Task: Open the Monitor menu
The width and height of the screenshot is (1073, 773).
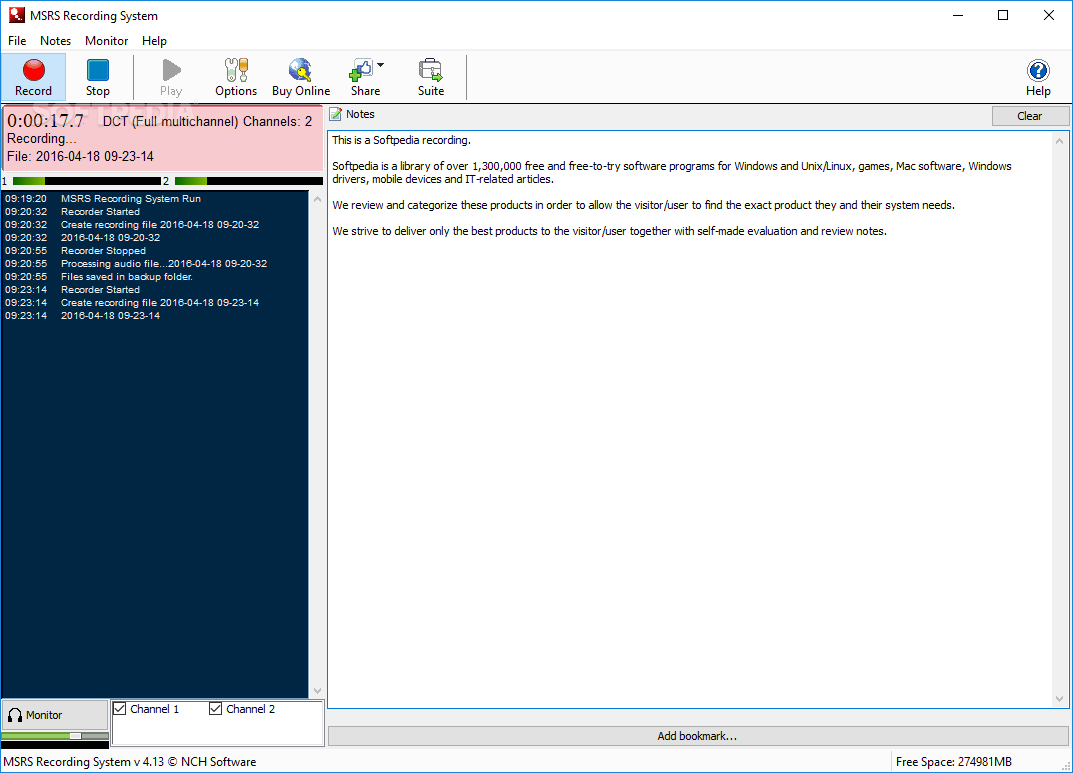Action: pyautogui.click(x=106, y=41)
